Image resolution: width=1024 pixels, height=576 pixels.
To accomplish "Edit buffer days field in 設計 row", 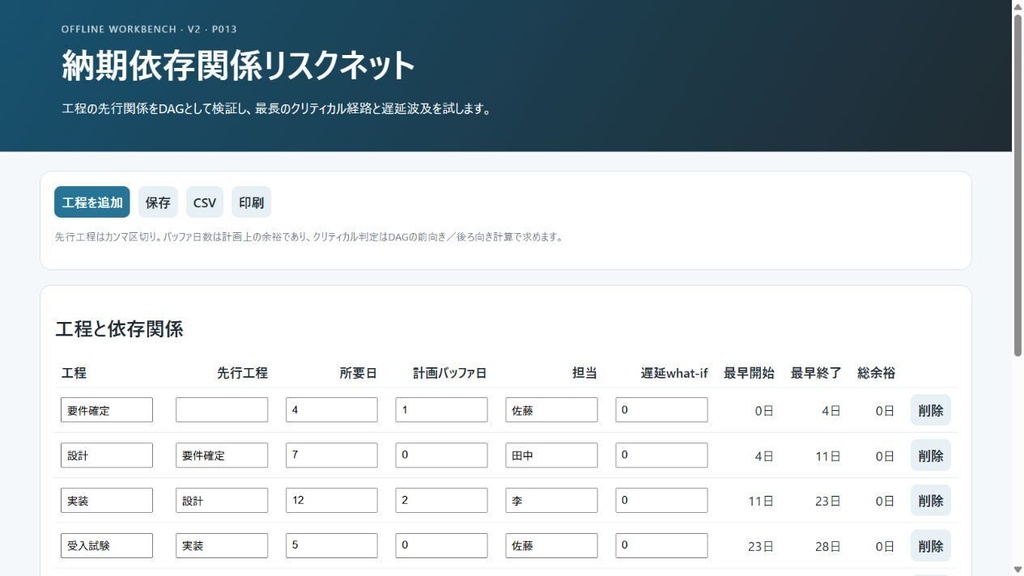I will click(441, 455).
